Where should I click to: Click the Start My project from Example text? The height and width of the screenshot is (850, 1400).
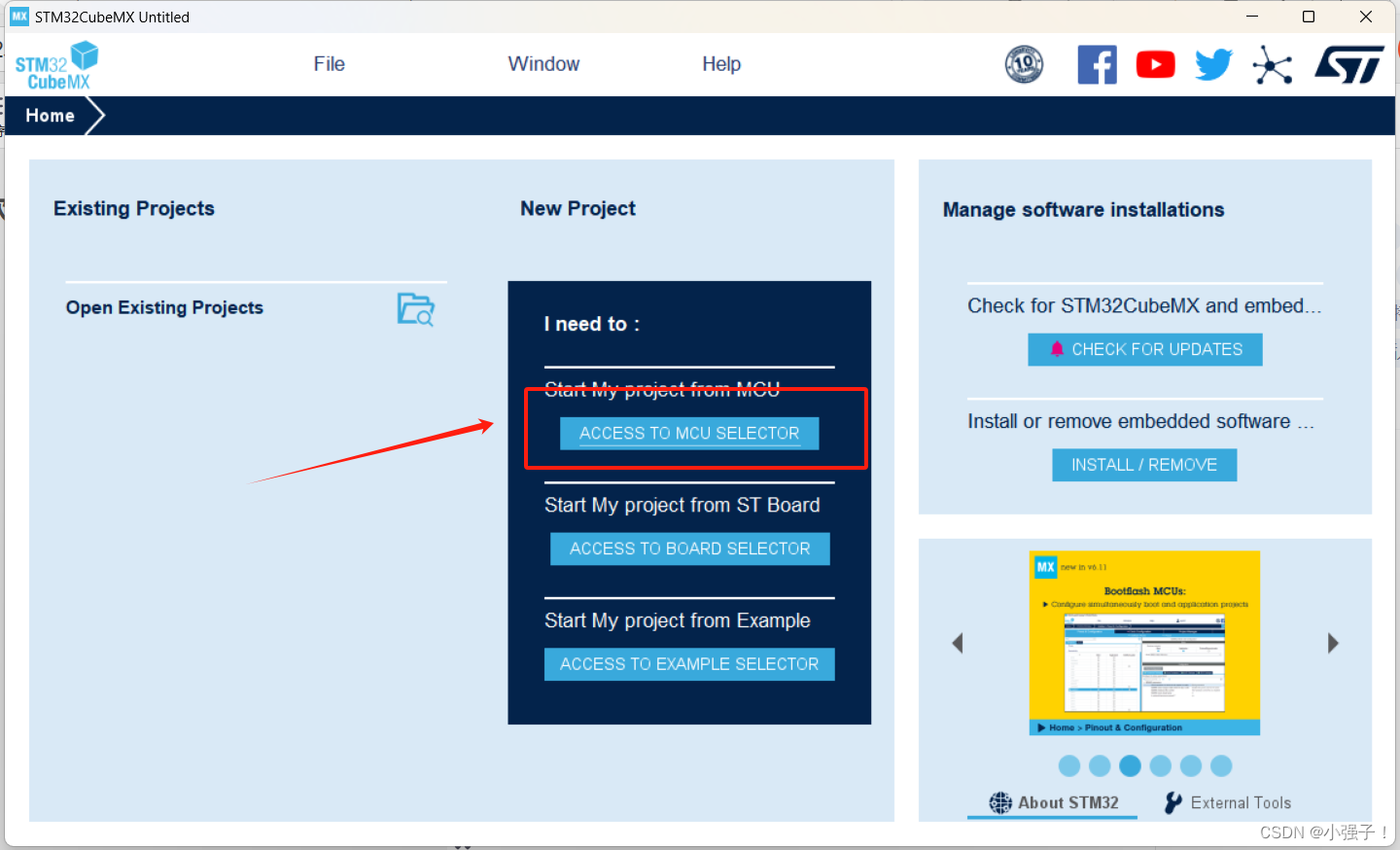[x=677, y=620]
